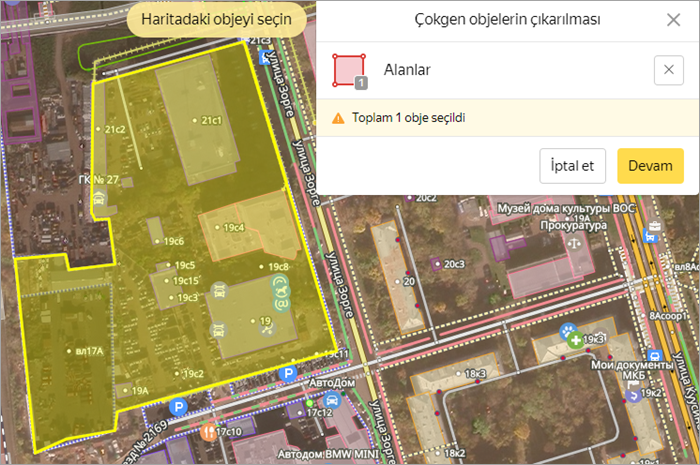This screenshot has height=465, width=700.
Task: Click the 8Асоор1 building label
Action: pyautogui.click(x=668, y=316)
